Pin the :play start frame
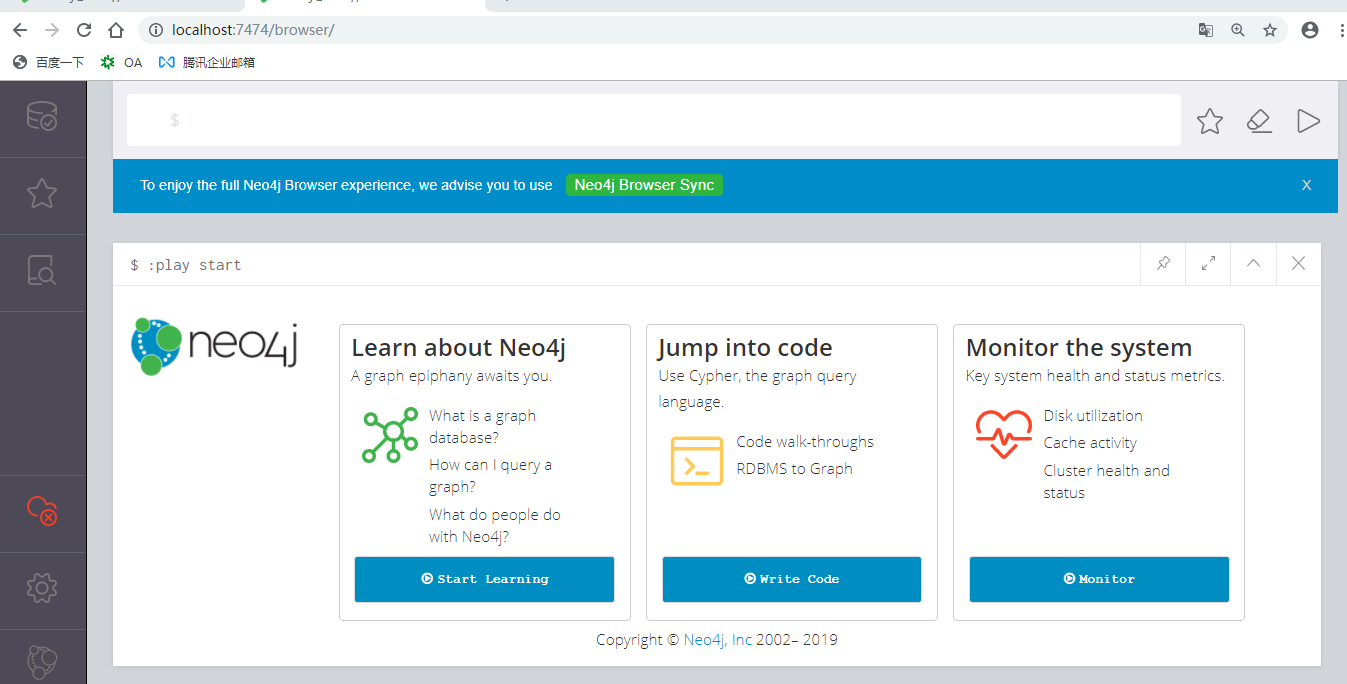1347x684 pixels. pos(1163,264)
